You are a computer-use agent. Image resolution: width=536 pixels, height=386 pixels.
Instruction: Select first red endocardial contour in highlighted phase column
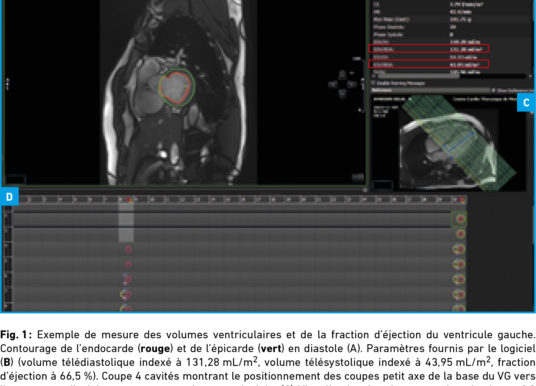(x=128, y=249)
